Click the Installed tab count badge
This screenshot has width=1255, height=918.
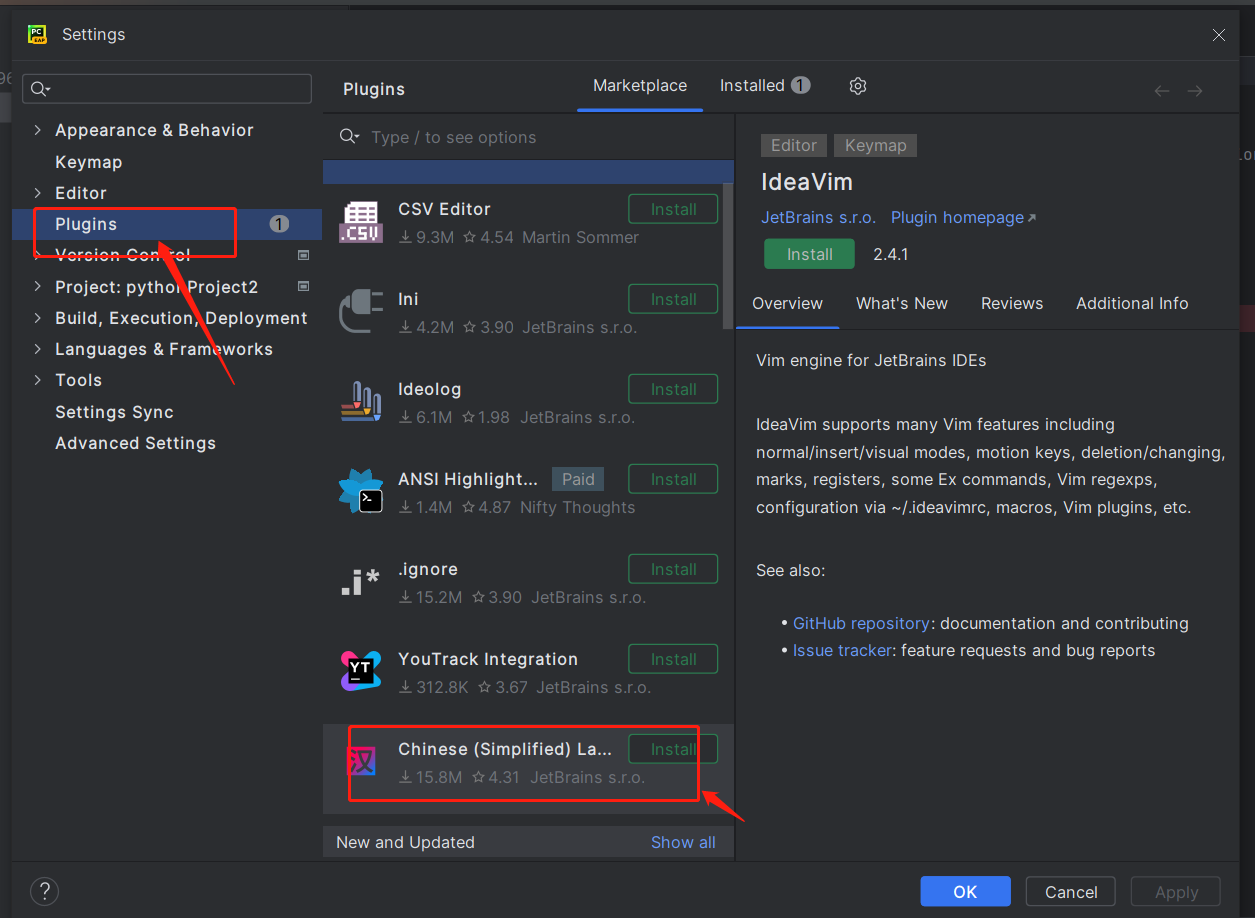(801, 85)
